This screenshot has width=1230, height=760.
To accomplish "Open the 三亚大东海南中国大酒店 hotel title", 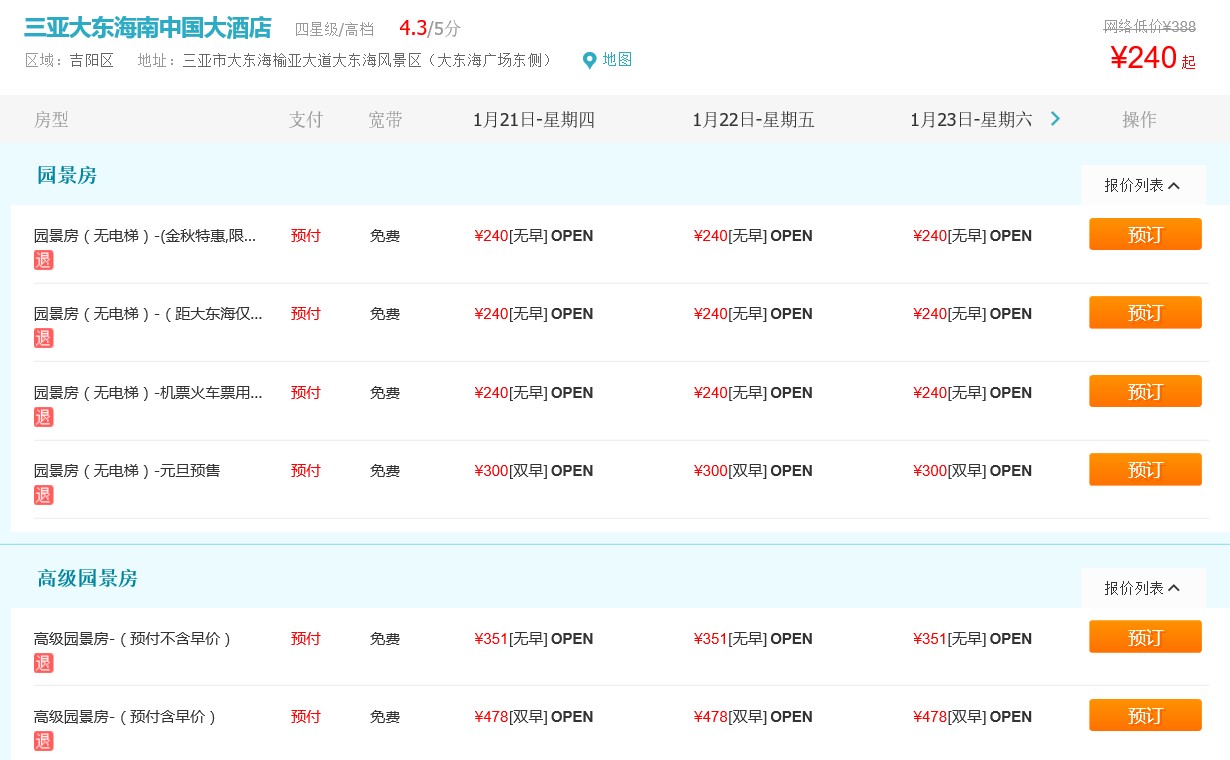I will click(147, 28).
